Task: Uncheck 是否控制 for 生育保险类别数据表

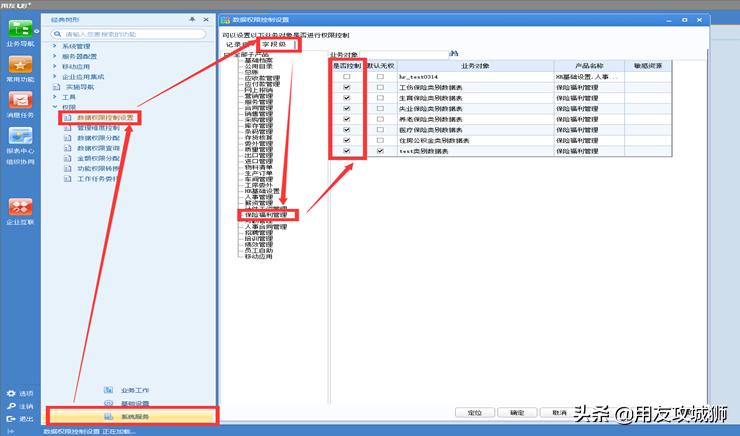Action: (x=347, y=98)
